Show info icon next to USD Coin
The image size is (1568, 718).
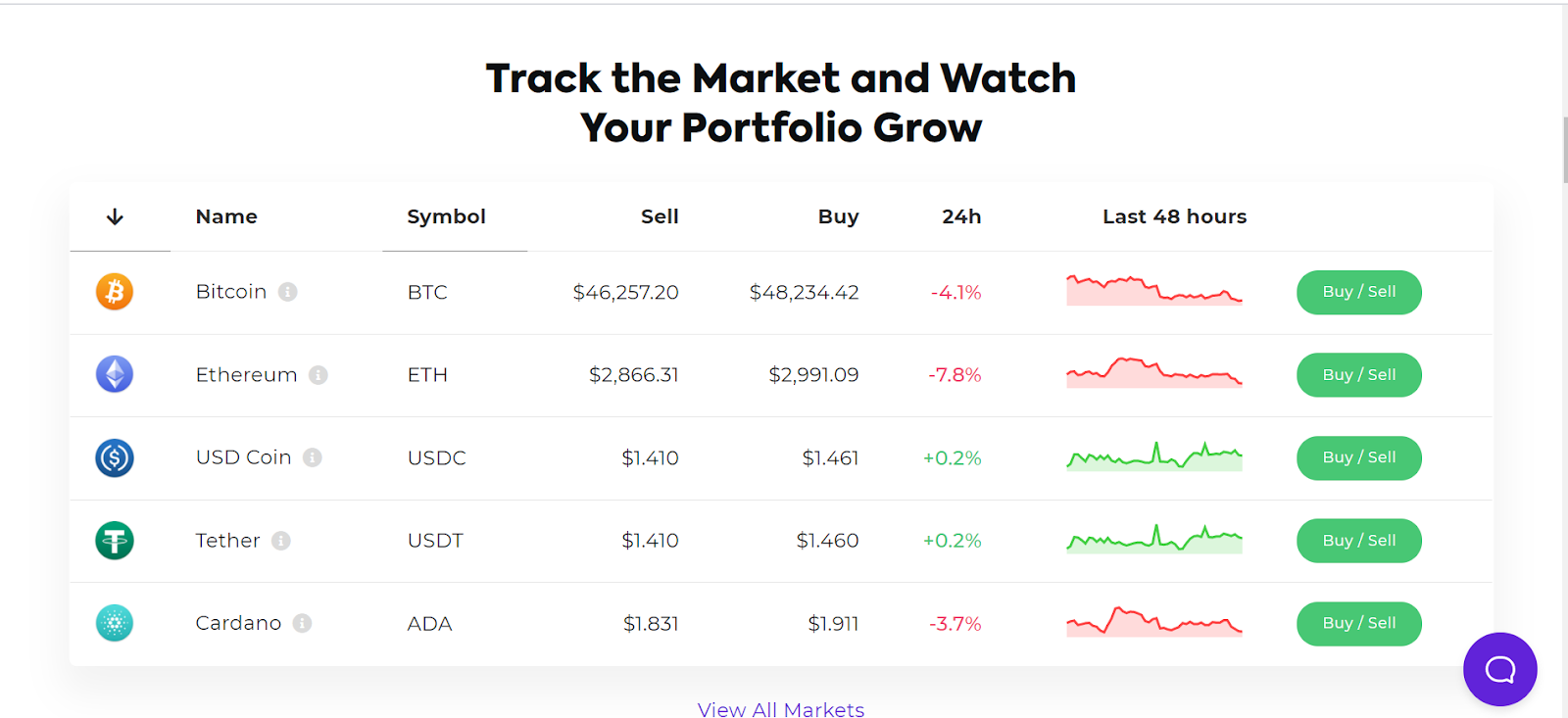click(x=313, y=457)
